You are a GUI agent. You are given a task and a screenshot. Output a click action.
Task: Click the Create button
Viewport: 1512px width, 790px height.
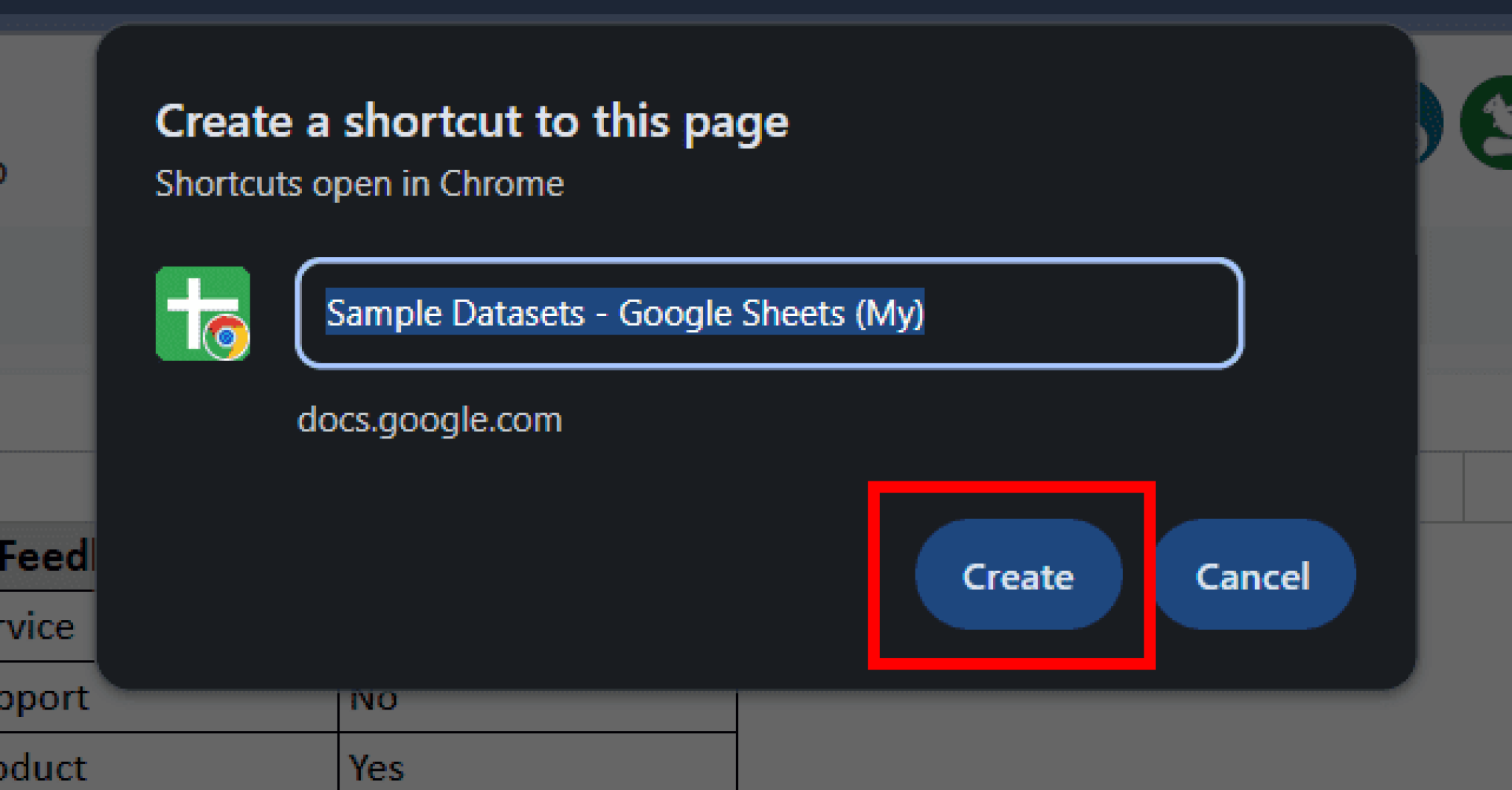point(1018,575)
